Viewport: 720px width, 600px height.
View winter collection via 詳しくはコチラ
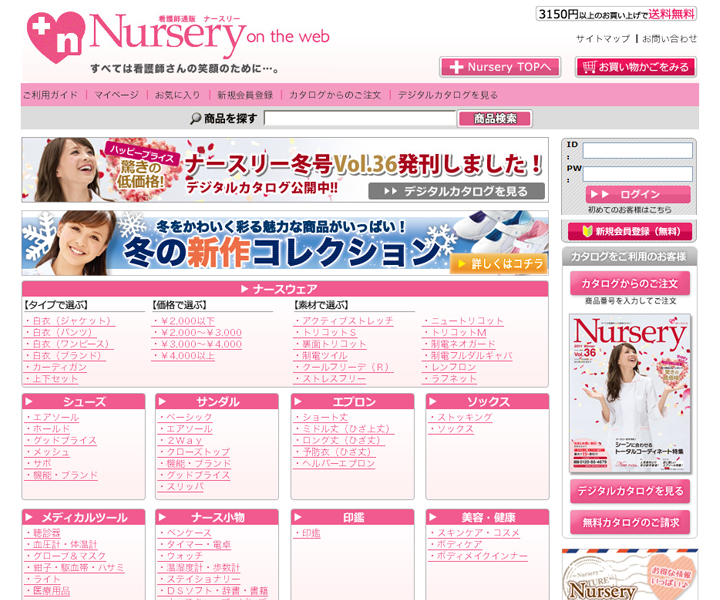click(x=498, y=263)
